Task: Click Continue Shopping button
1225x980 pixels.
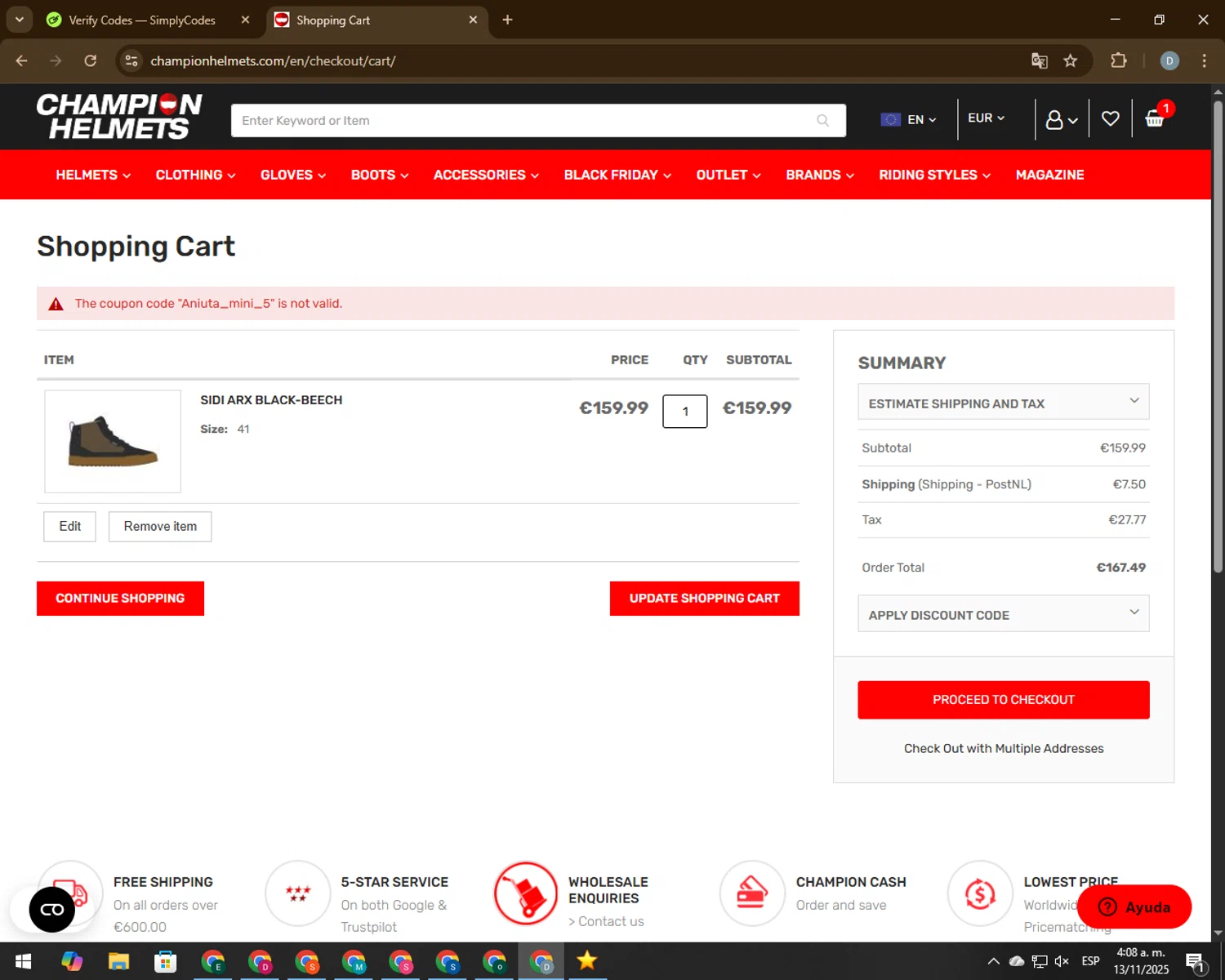Action: click(x=120, y=599)
